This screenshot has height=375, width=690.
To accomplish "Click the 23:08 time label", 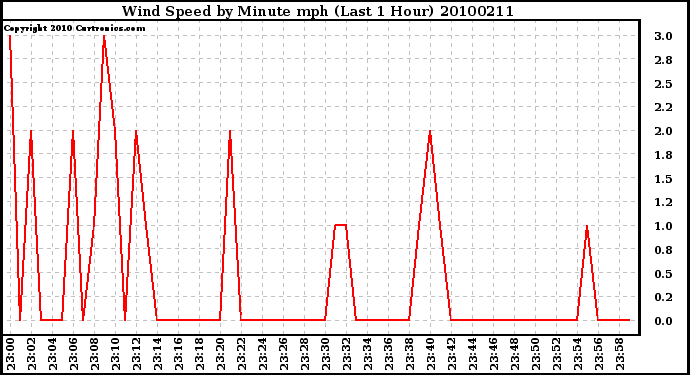I will [x=95, y=354].
